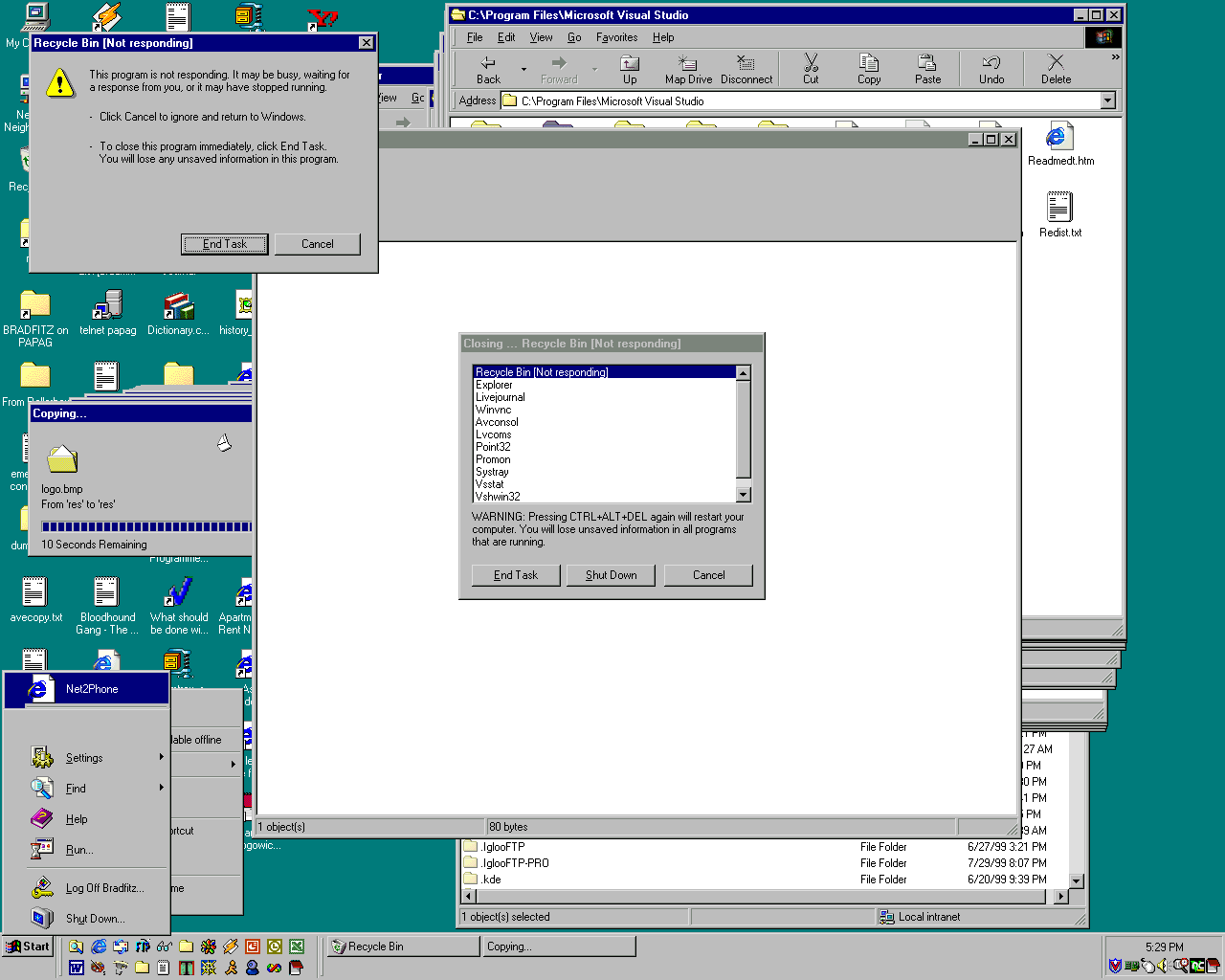Screen dimensions: 1225x980
Task: Click End Task in Close Program dialog
Action: [x=516, y=575]
